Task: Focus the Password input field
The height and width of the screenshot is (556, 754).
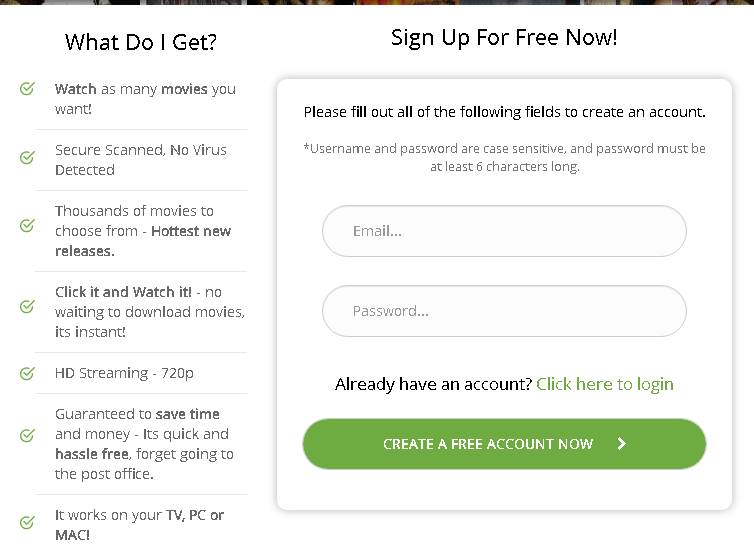Action: point(504,311)
